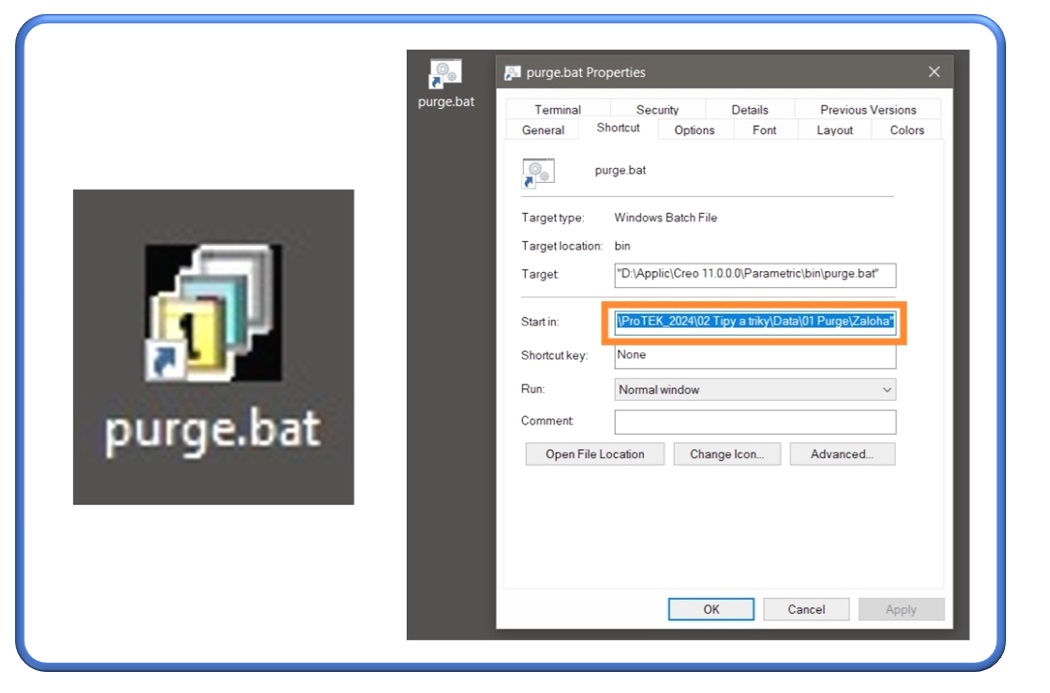
Task: Switch to the Terminal tab
Action: [x=557, y=110]
